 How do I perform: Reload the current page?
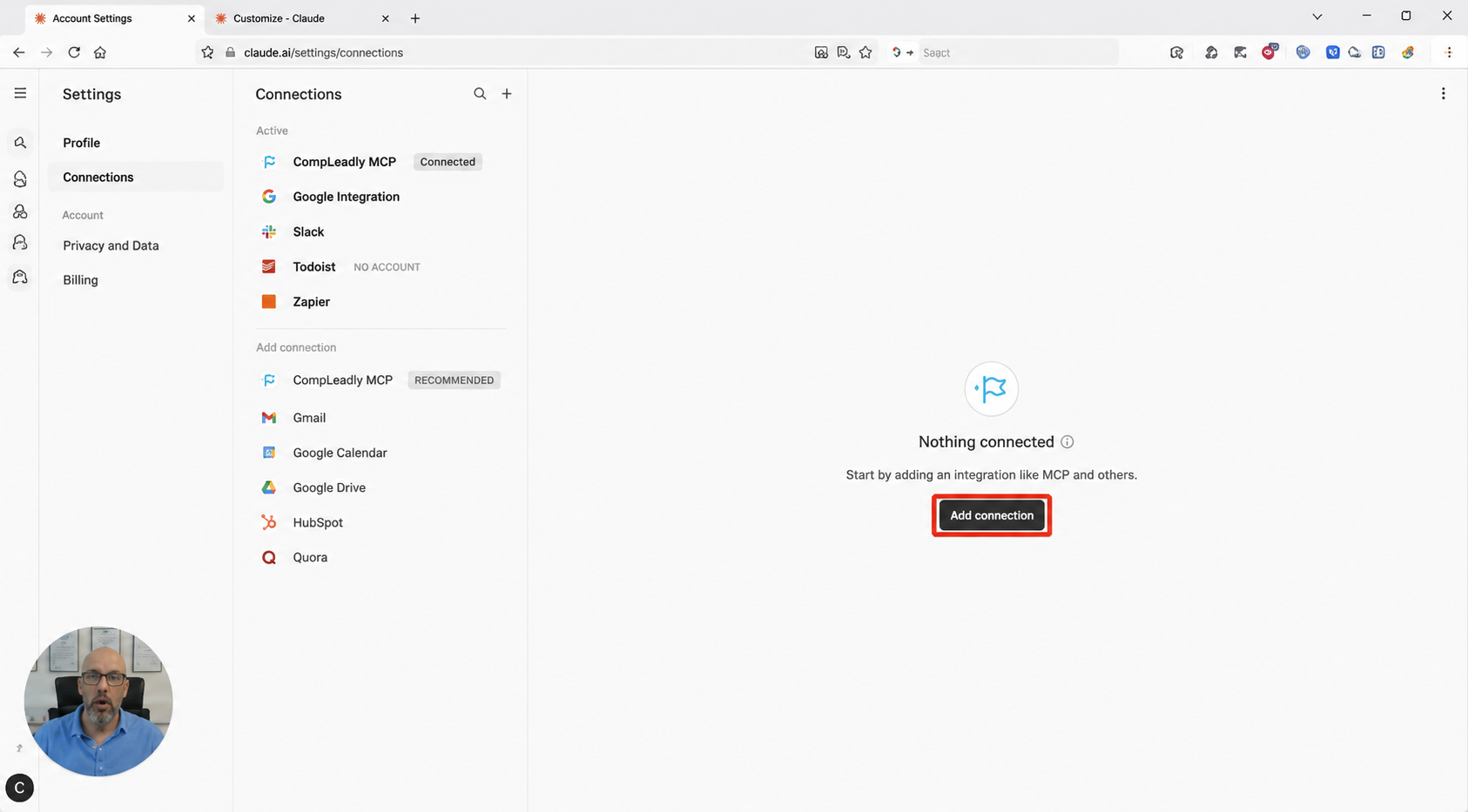[x=74, y=52]
